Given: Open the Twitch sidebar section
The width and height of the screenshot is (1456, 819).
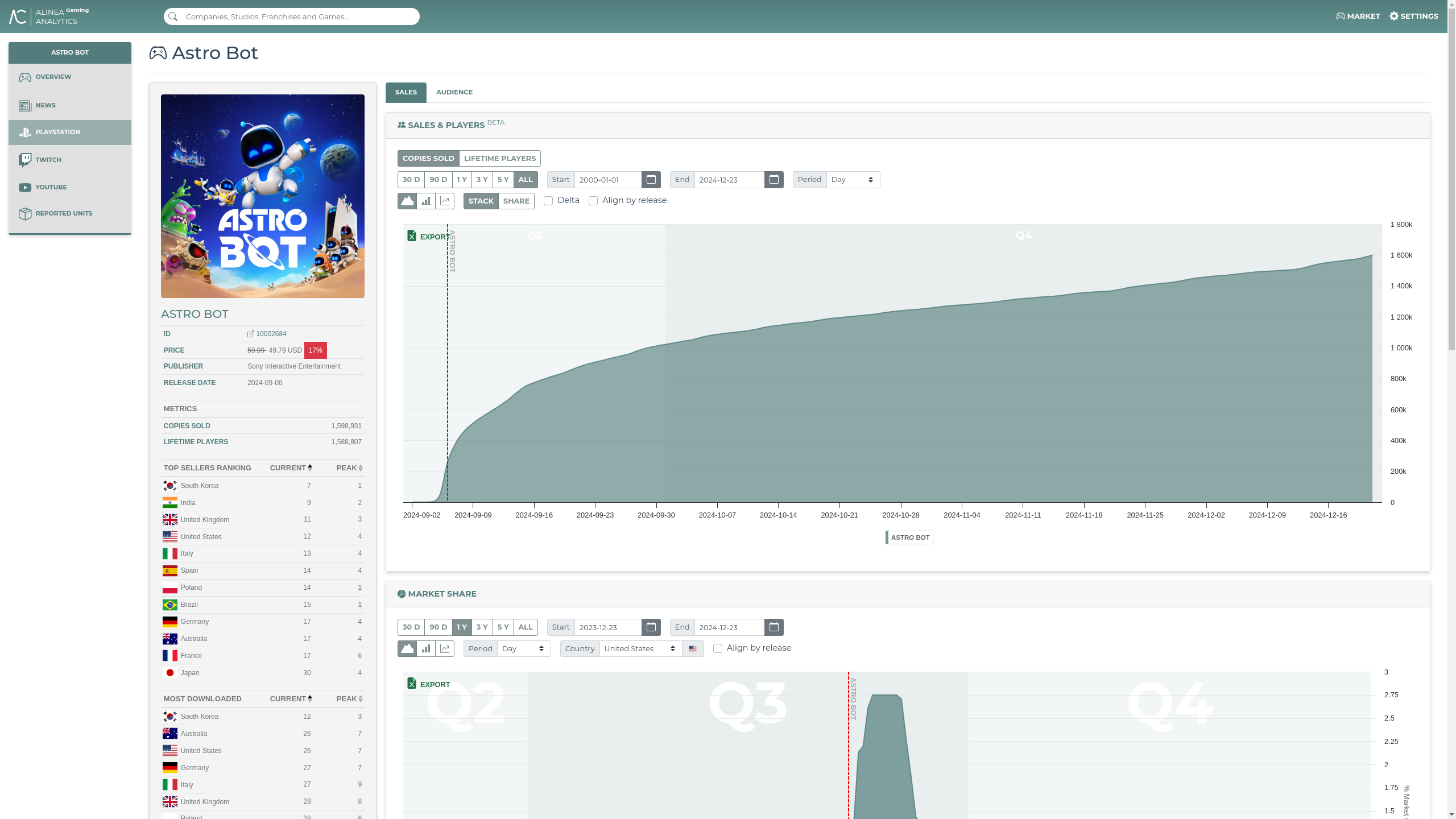Looking at the screenshot, I should click(x=70, y=160).
